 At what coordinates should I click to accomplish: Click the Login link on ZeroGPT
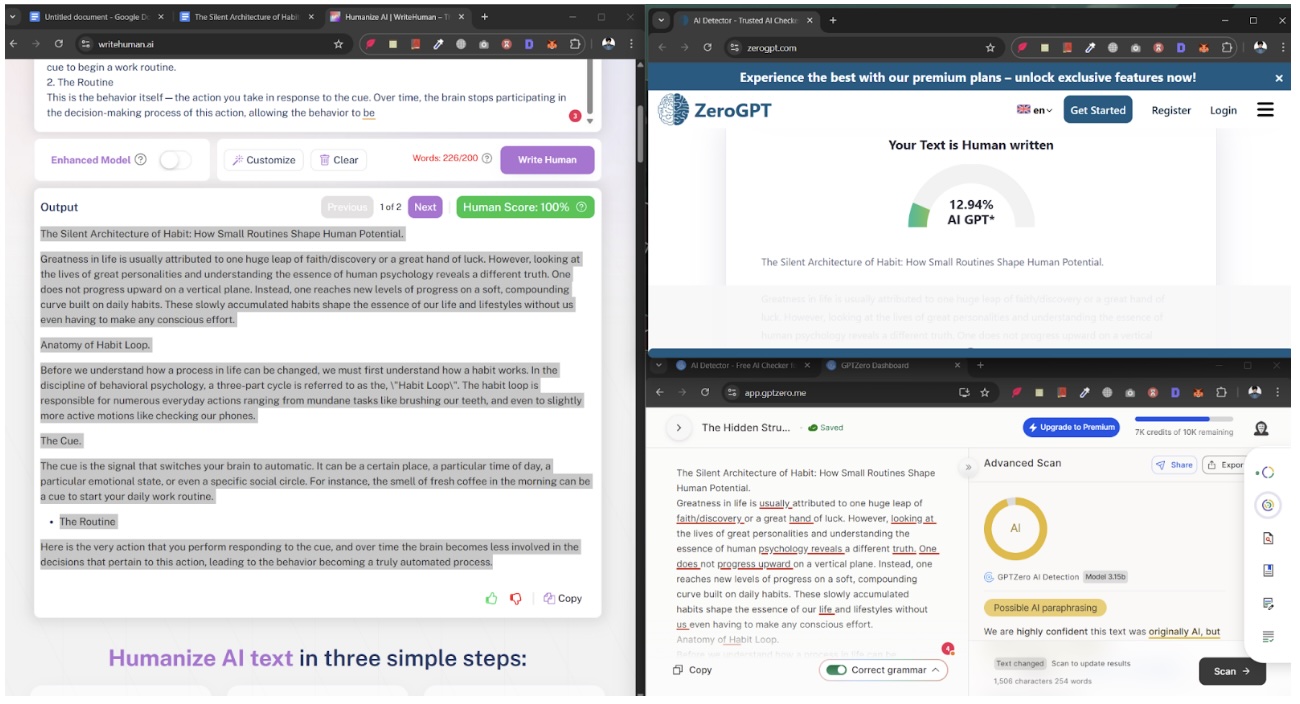point(1223,110)
